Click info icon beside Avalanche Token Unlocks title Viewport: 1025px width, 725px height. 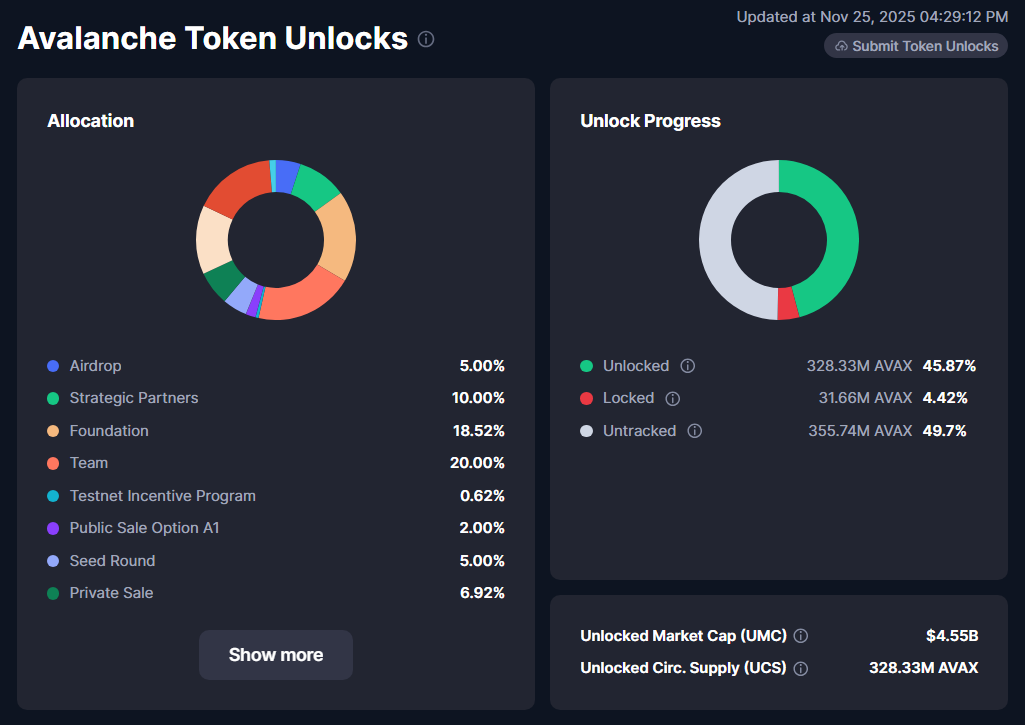pos(426,39)
